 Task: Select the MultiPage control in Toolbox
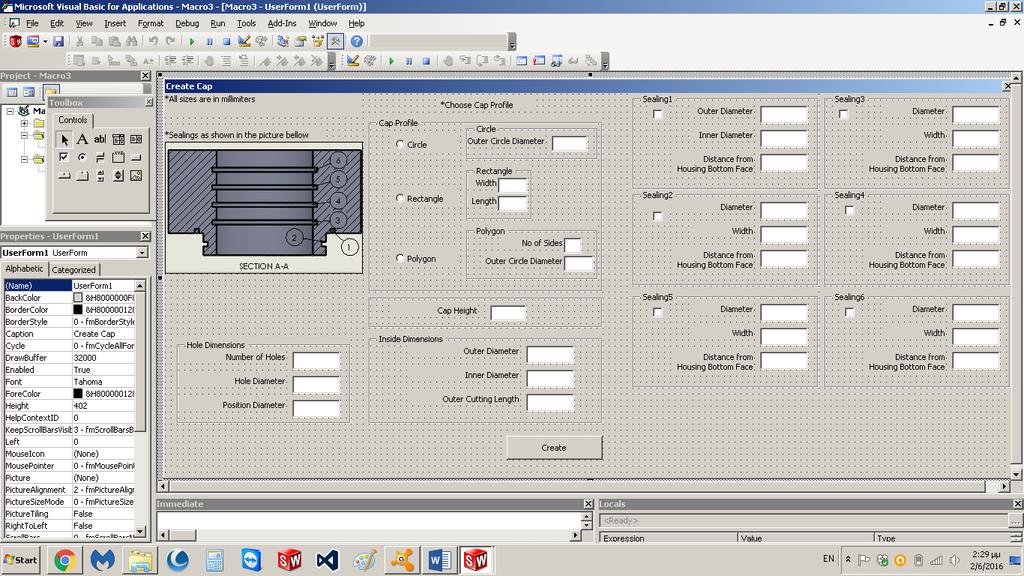82,176
